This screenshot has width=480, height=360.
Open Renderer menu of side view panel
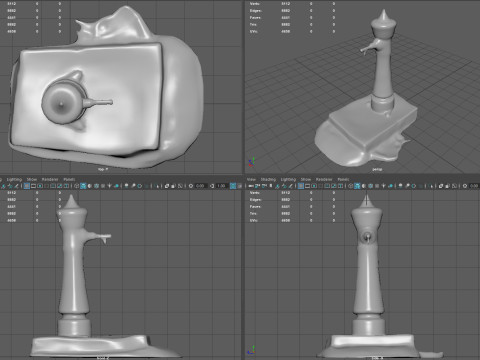[x=50, y=179]
